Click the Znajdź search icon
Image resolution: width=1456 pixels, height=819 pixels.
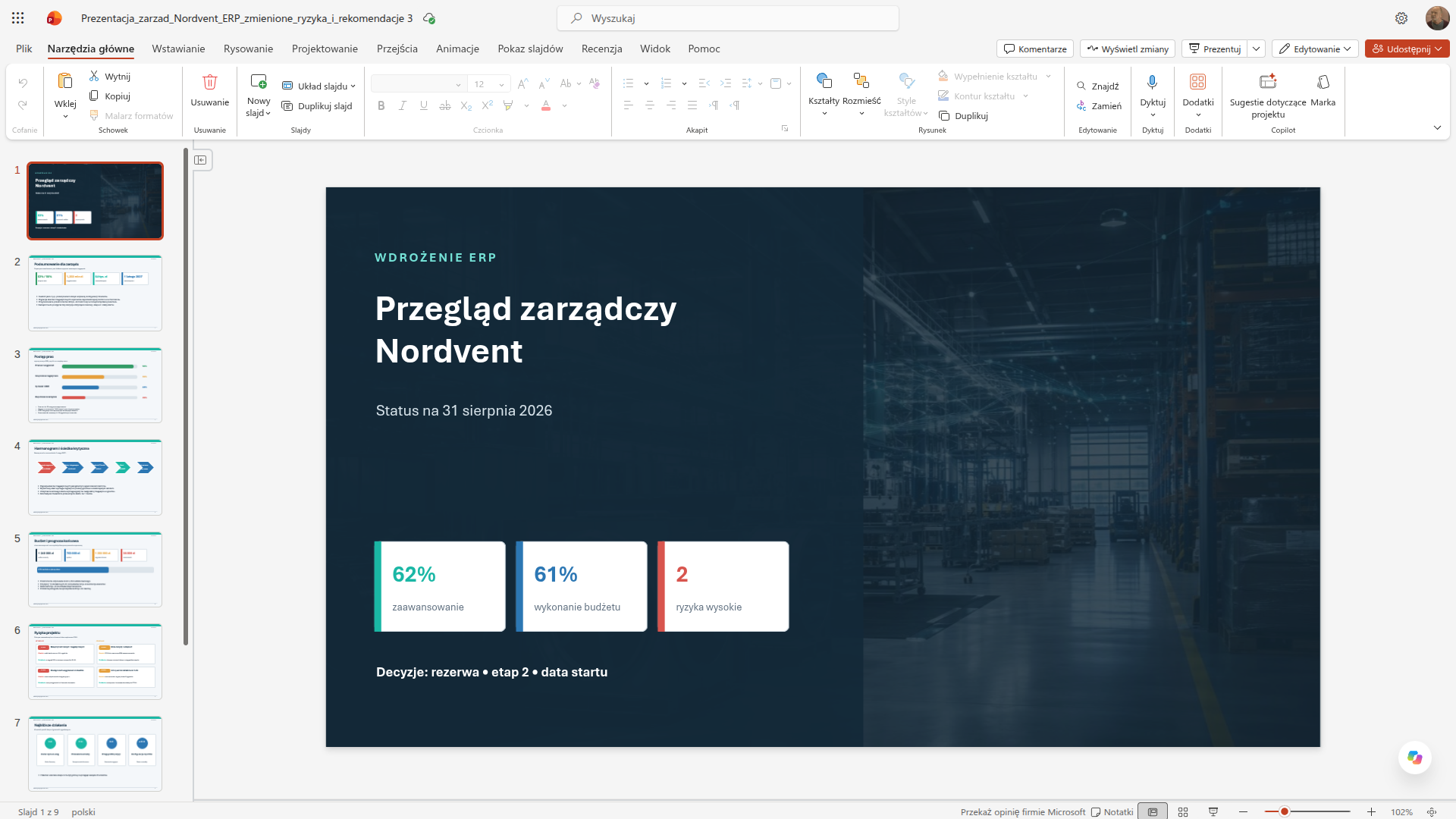[1097, 86]
